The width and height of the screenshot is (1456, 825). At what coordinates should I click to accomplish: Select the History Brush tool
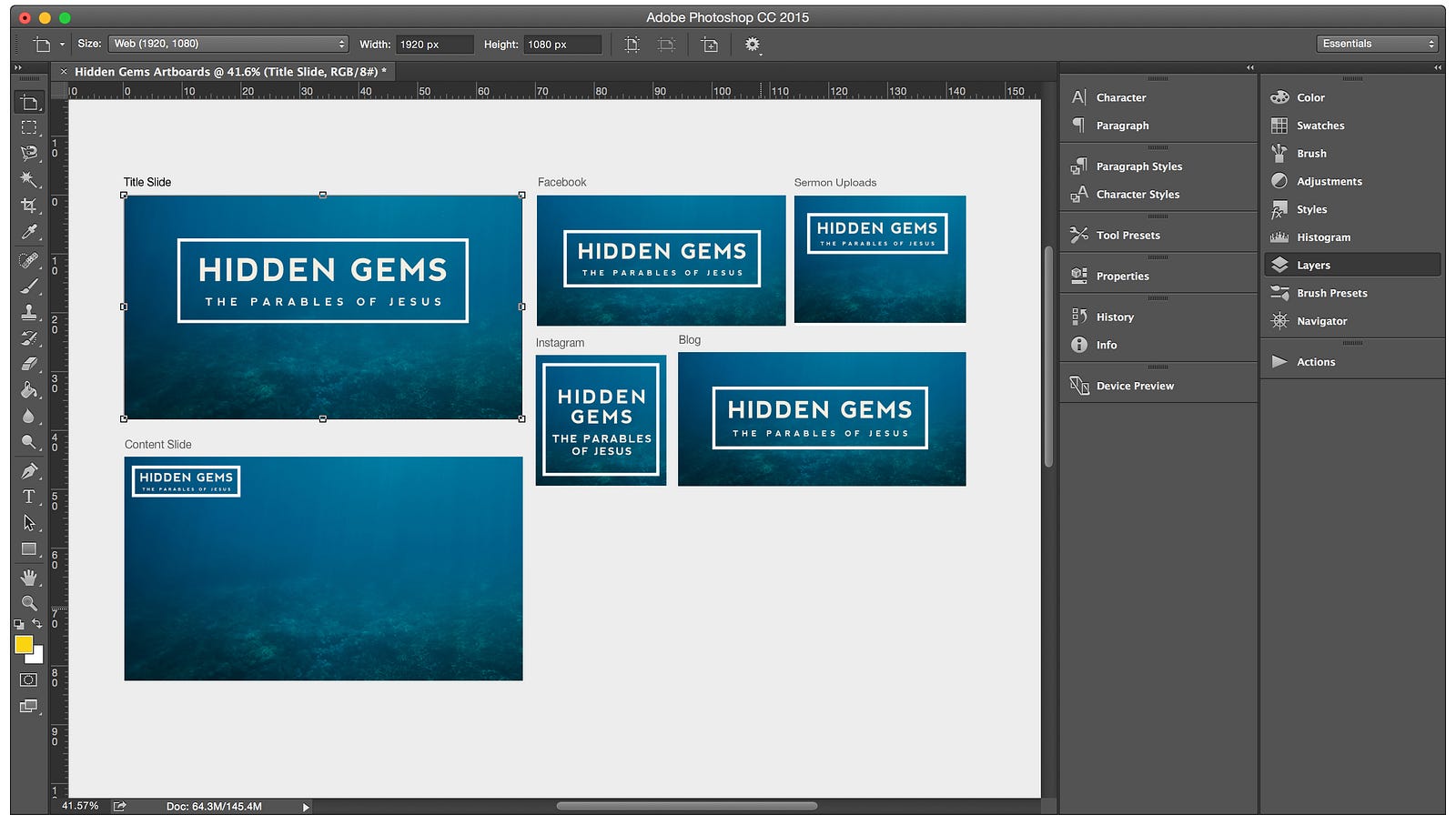pyautogui.click(x=29, y=338)
